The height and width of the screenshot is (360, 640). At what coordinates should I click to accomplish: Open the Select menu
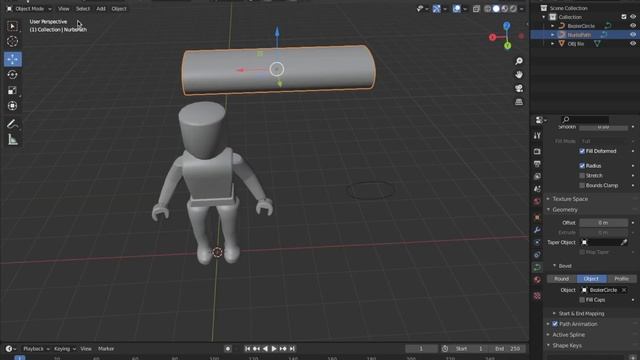click(x=82, y=9)
